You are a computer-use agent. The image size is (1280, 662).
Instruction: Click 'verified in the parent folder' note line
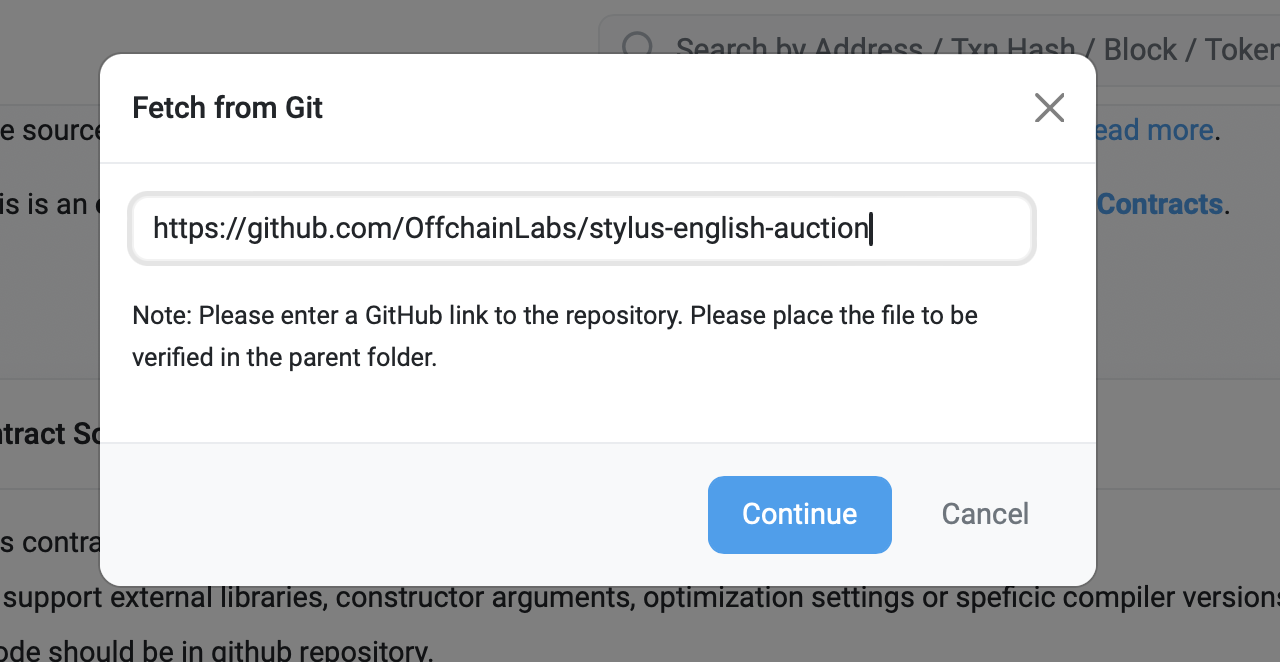[x=284, y=358]
